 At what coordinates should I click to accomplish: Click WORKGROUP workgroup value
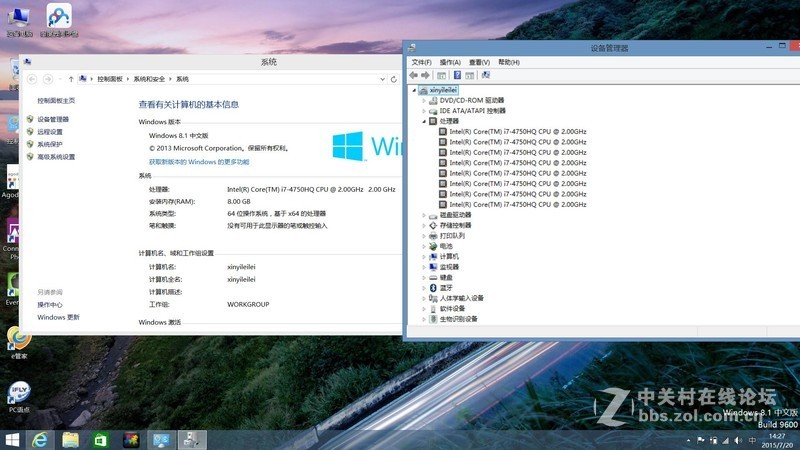pyautogui.click(x=248, y=305)
